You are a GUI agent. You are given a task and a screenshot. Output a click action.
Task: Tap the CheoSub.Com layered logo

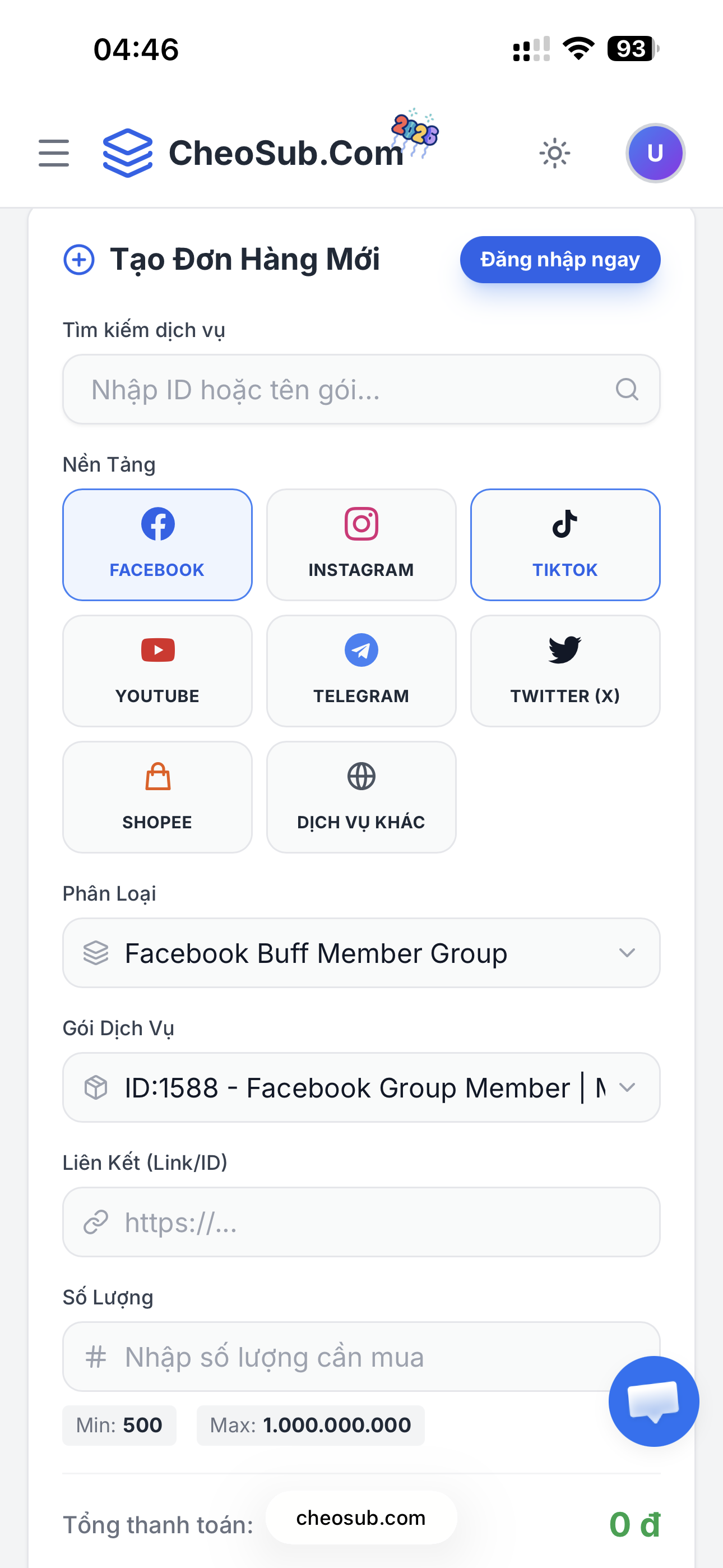click(128, 153)
